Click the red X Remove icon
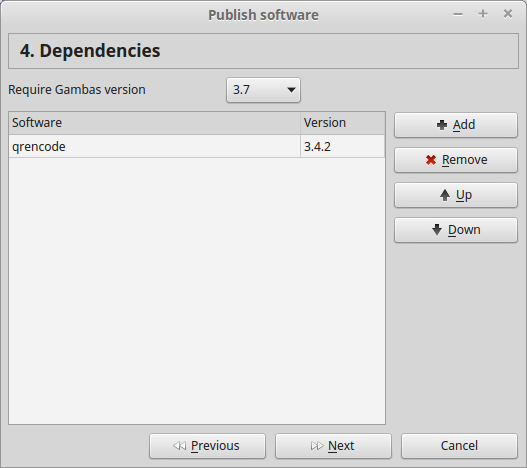This screenshot has width=527, height=468. pos(431,160)
